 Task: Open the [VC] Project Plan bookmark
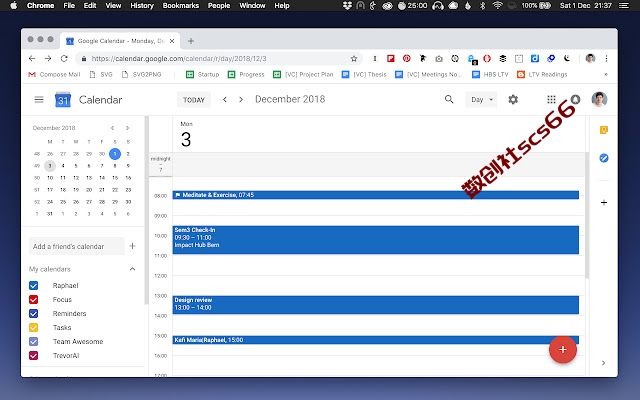pyautogui.click(x=303, y=75)
